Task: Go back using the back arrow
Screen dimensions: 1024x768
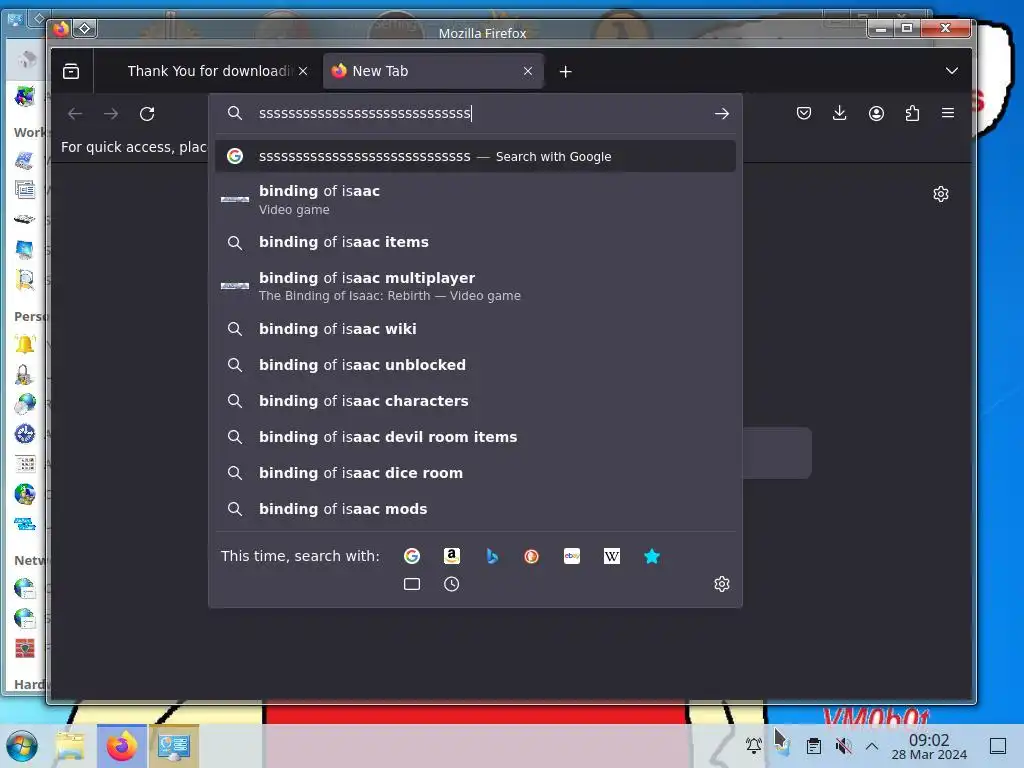Action: pos(75,114)
